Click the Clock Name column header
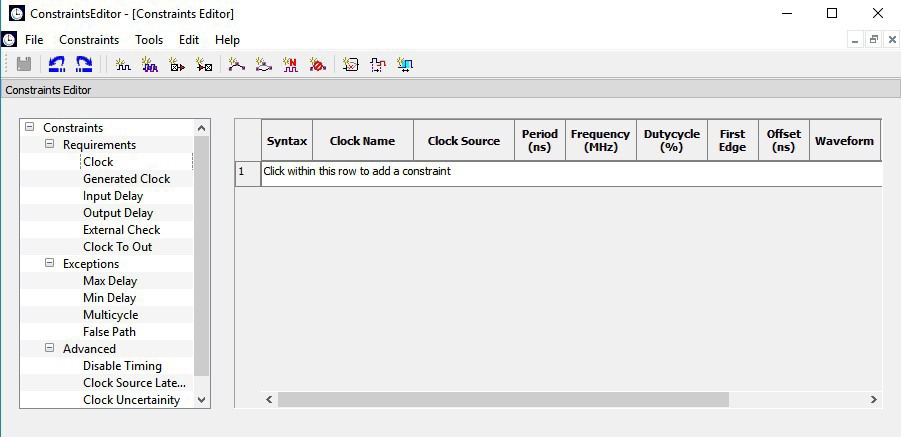Image resolution: width=901 pixels, height=437 pixels. 362,141
